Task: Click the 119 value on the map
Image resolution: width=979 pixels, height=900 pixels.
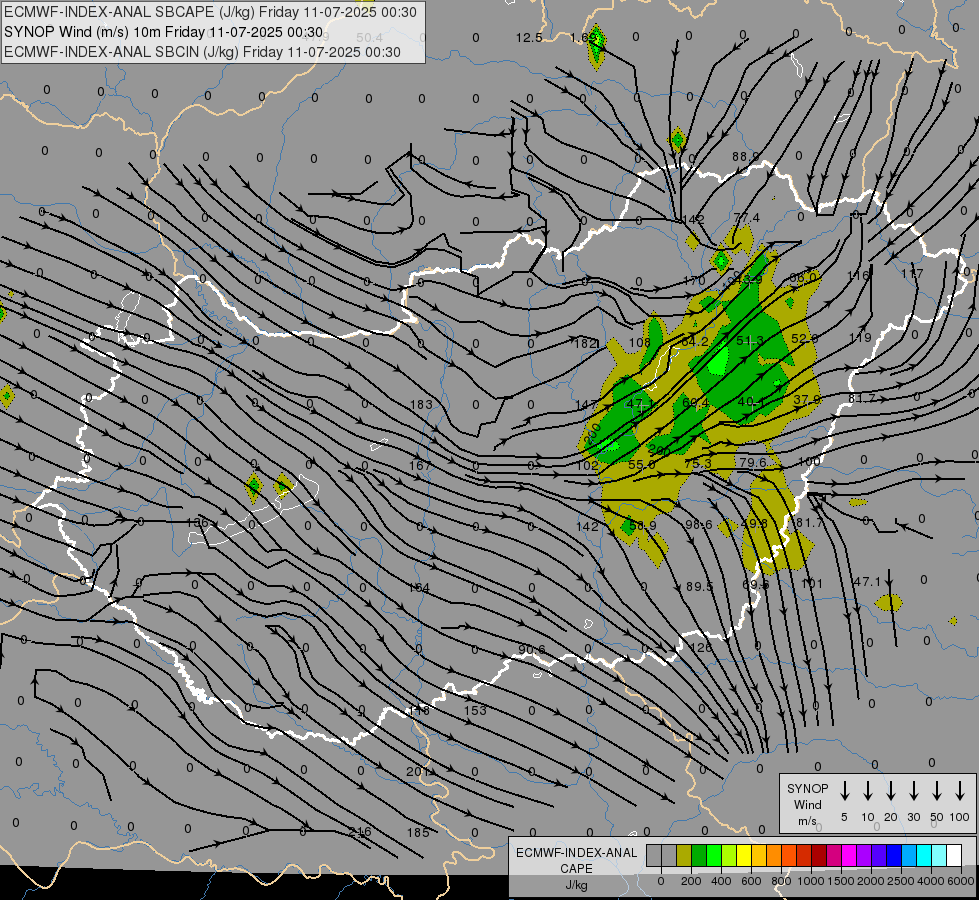Action: click(x=860, y=338)
